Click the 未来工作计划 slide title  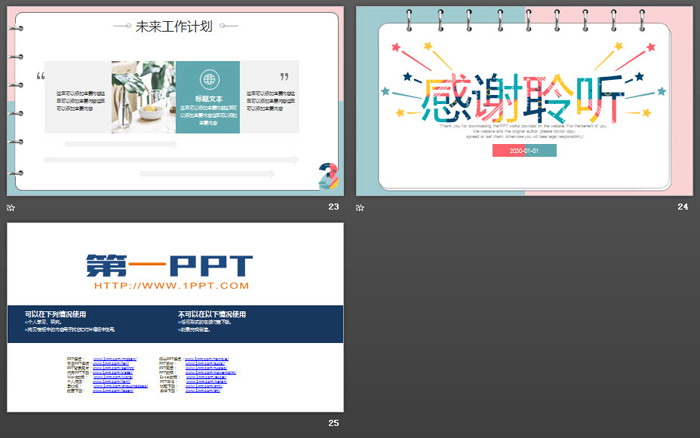(x=177, y=26)
